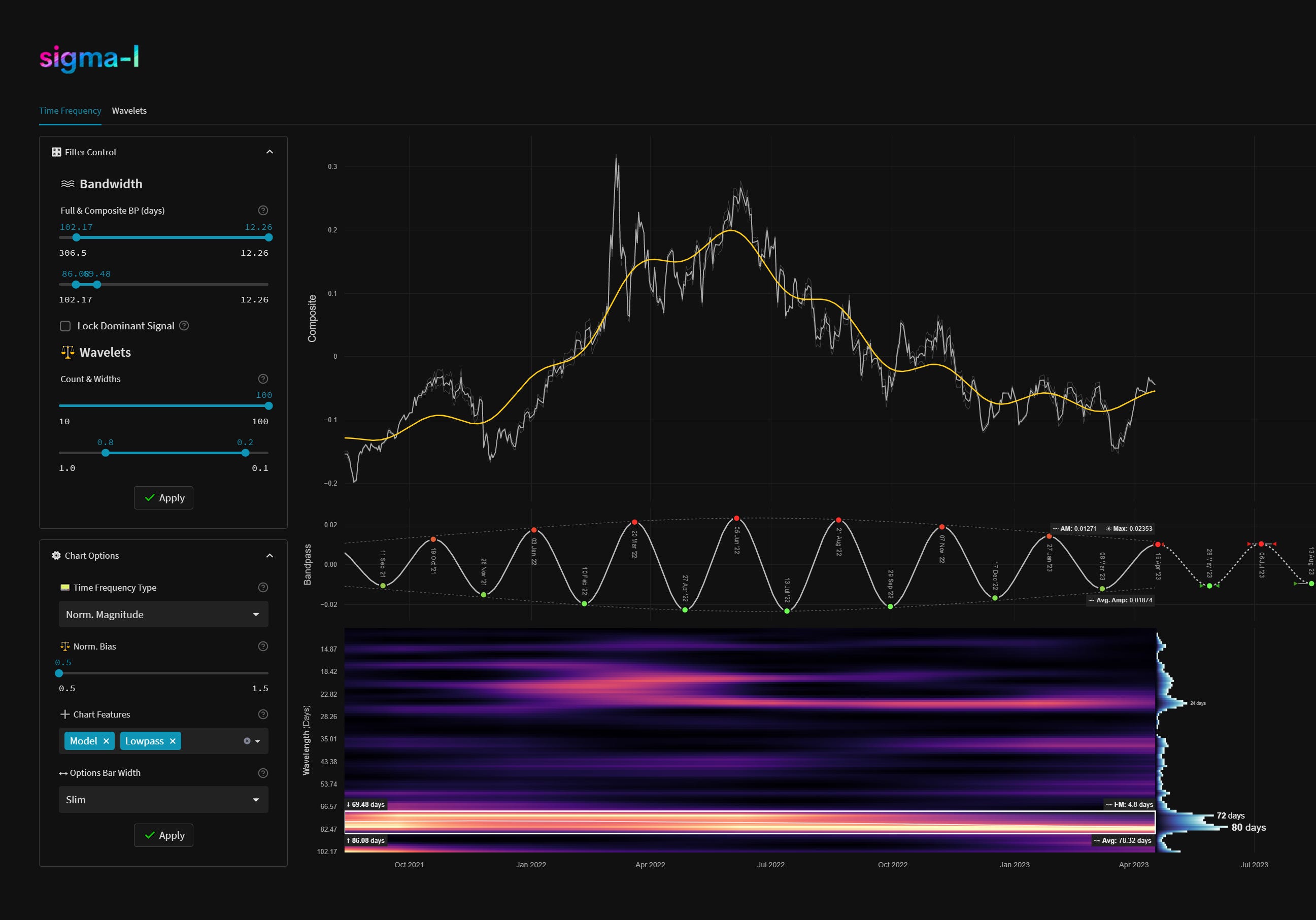Viewport: 1316px width, 920px height.
Task: Click the 03 Jan 22 bandpass peak marker
Action: coord(534,530)
